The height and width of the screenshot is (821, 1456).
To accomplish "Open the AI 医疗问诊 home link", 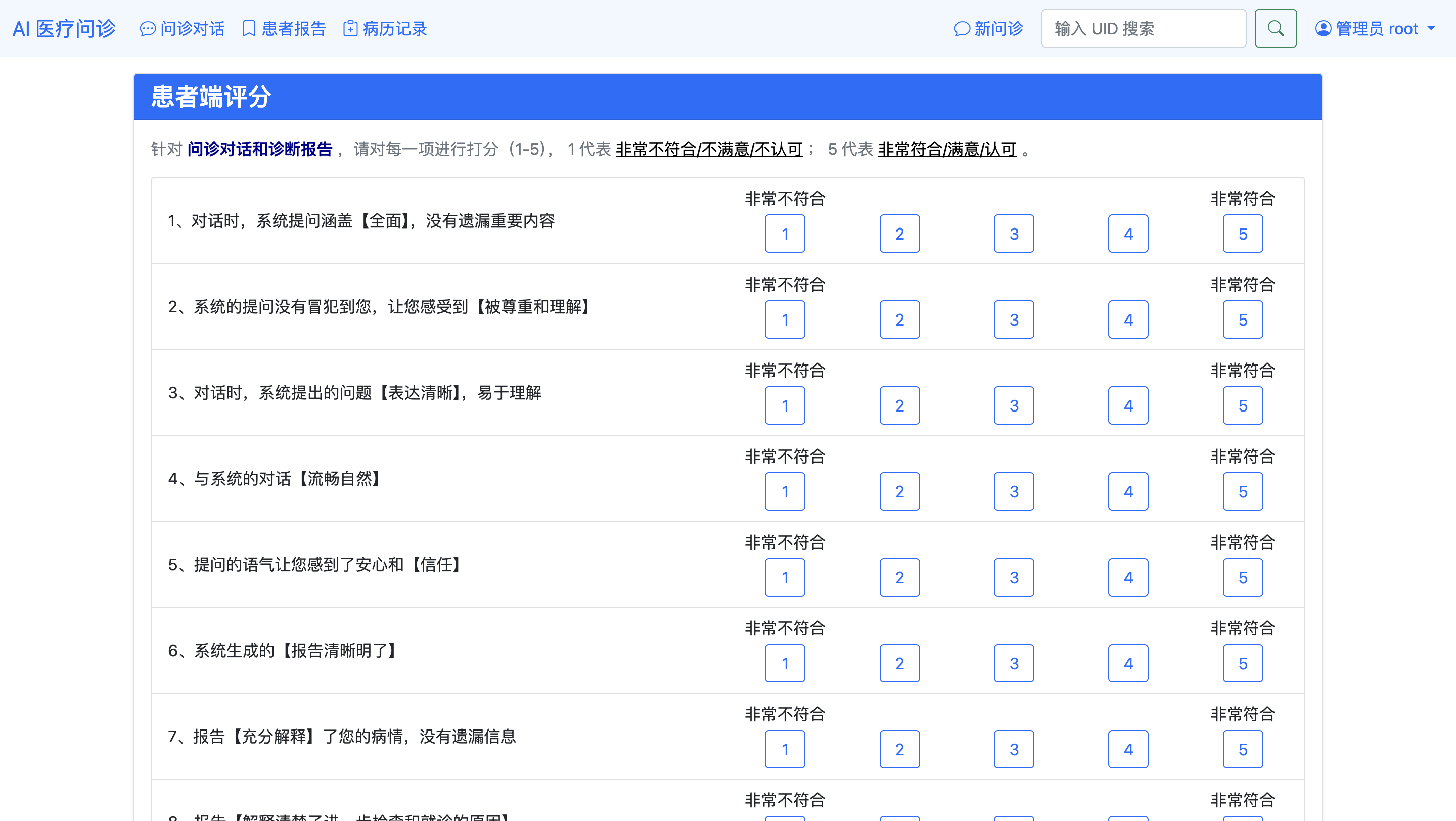I will pos(64,28).
